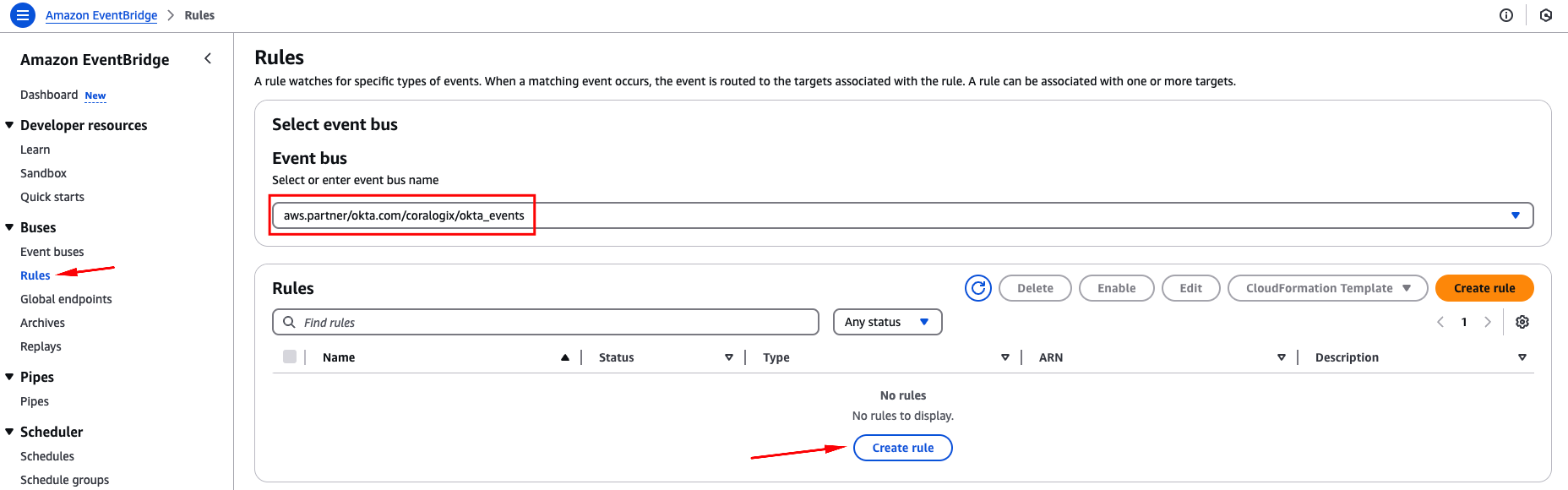Collapse the Developer resources section
1568x490 pixels.
pos(9,125)
